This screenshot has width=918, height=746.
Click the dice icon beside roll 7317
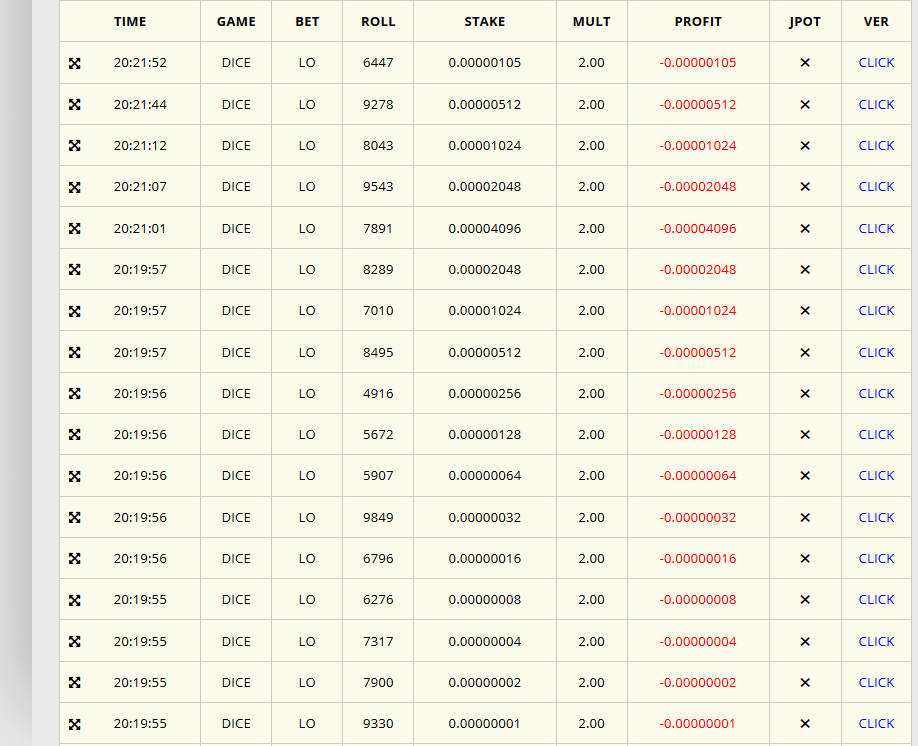tap(74, 642)
